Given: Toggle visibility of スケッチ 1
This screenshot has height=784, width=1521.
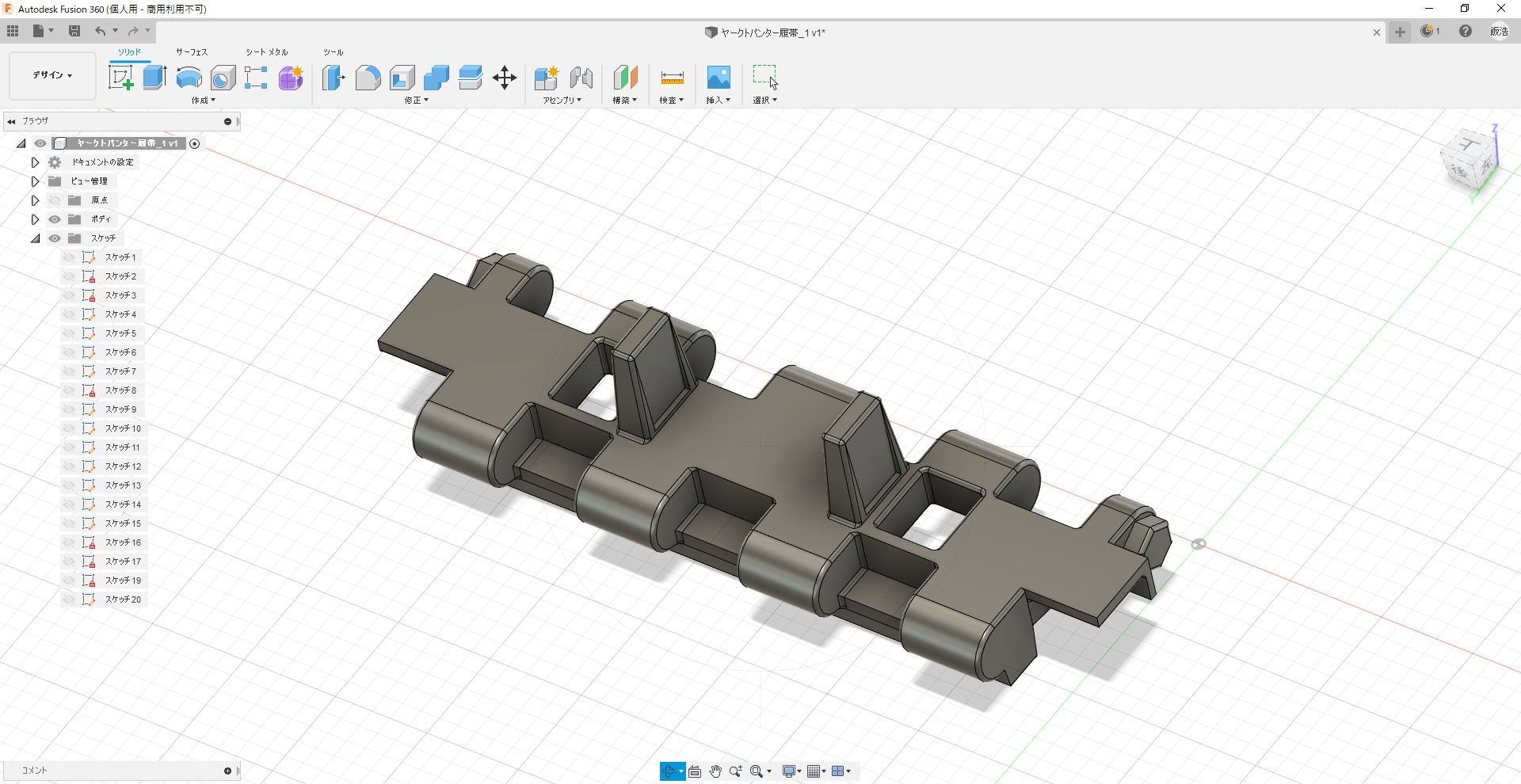Looking at the screenshot, I should click(69, 257).
